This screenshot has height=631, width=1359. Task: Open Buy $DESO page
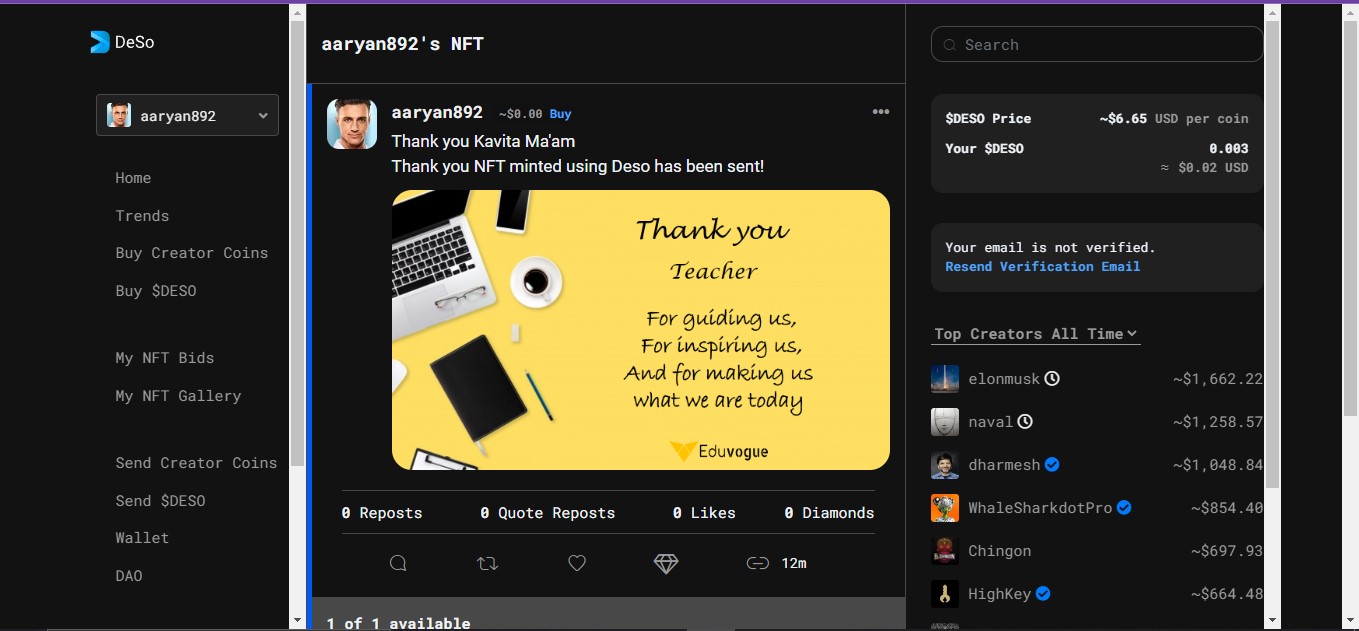point(156,291)
